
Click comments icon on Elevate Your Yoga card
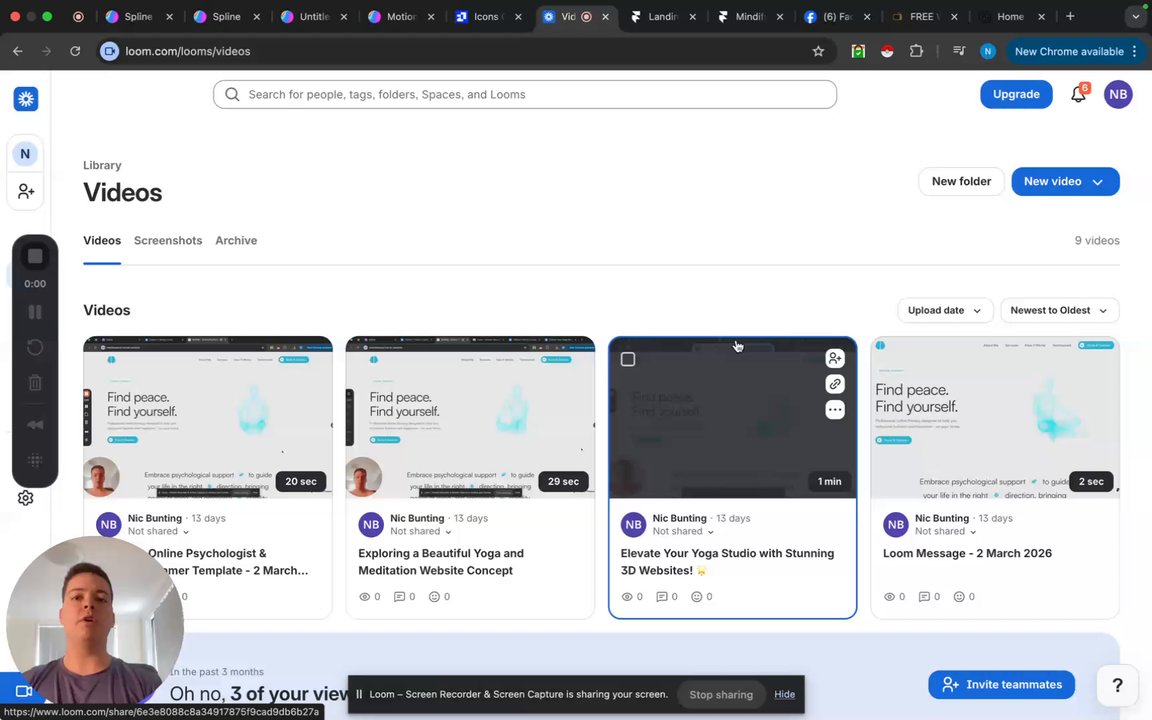point(661,597)
